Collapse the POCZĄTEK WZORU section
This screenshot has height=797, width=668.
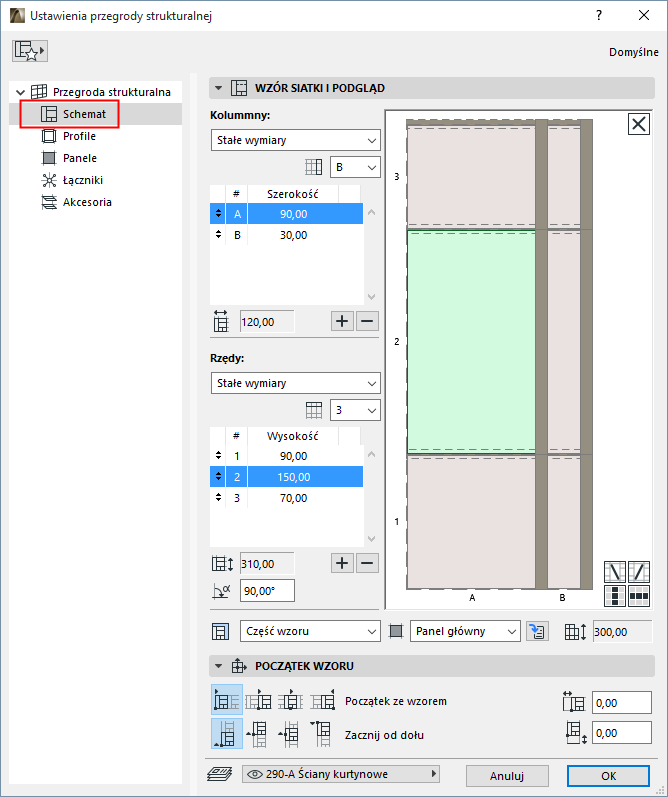pyautogui.click(x=219, y=666)
